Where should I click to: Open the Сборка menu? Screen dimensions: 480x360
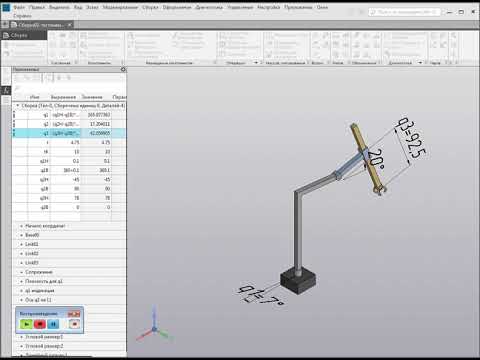pyautogui.click(x=150, y=7)
